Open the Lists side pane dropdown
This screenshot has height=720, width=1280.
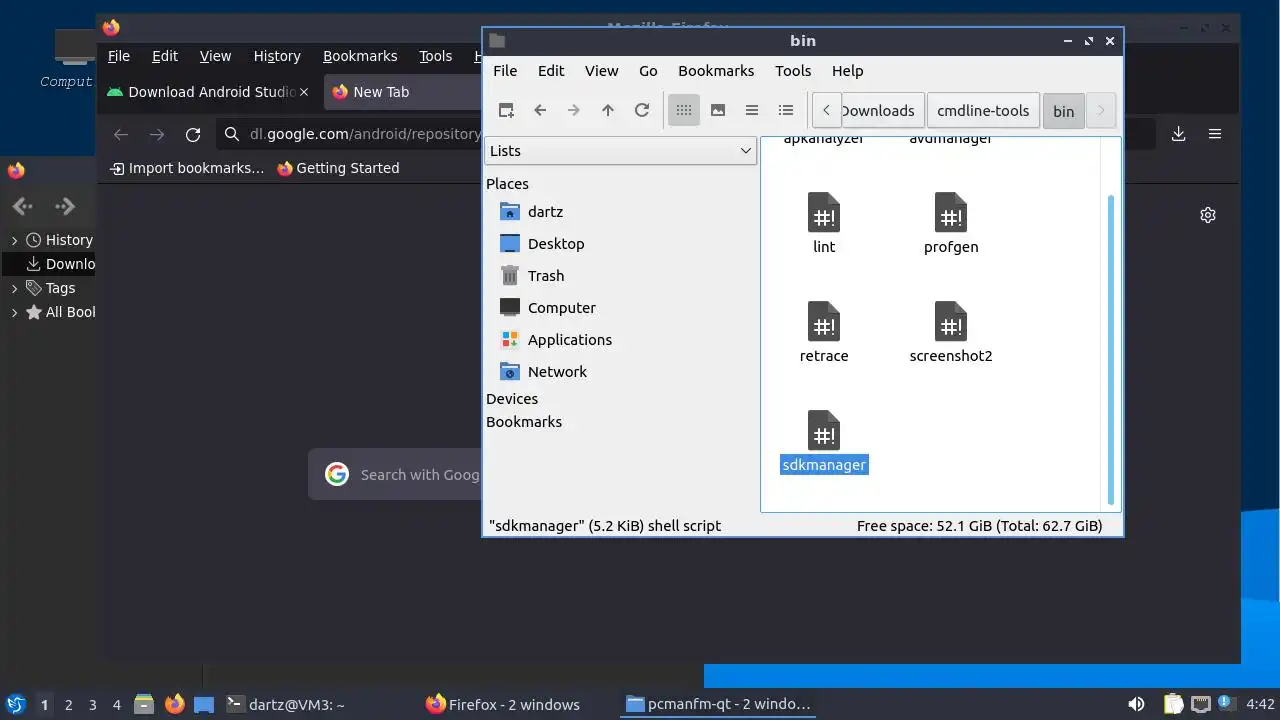coord(621,150)
